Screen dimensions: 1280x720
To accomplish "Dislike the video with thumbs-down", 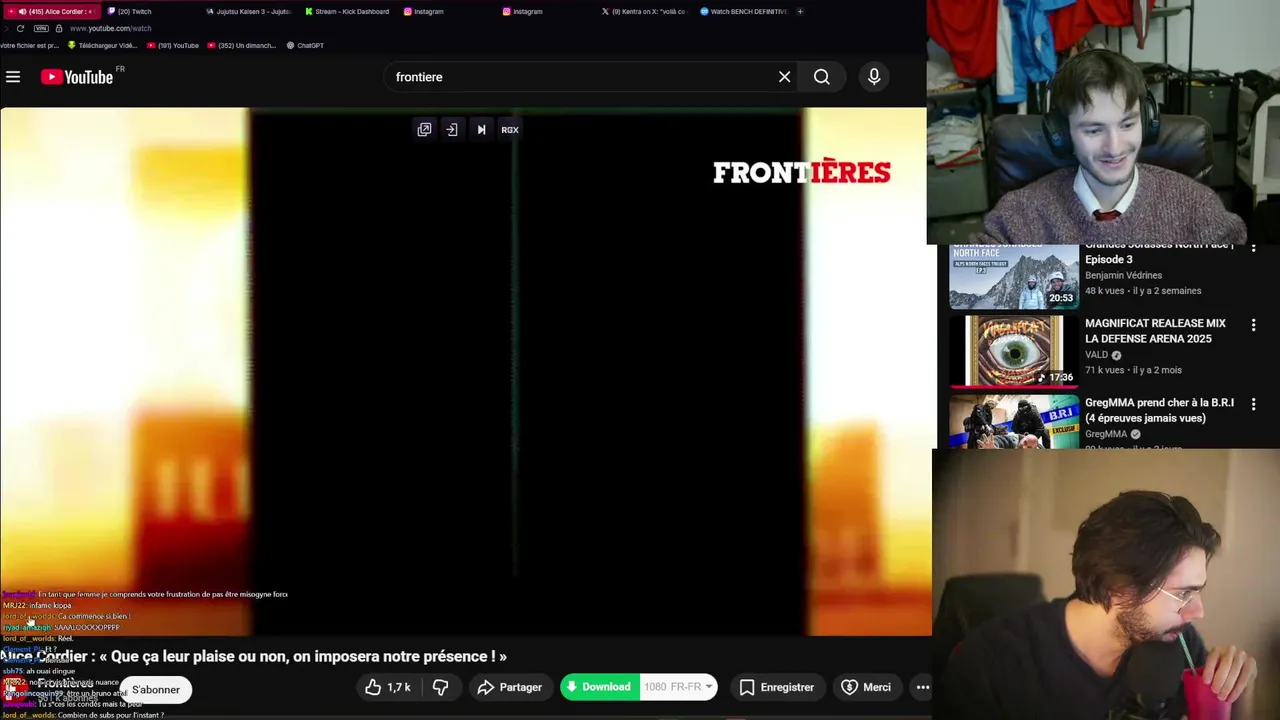I will click(440, 687).
